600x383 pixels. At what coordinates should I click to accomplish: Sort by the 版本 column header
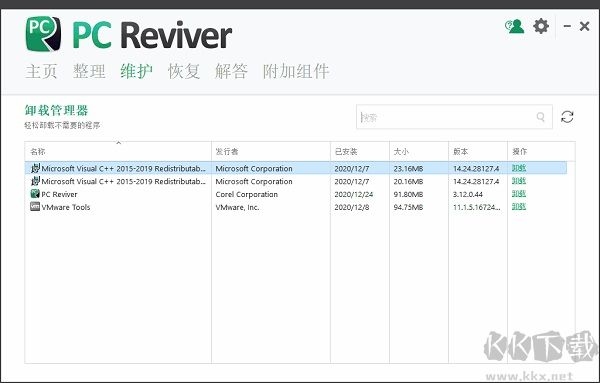tap(478, 152)
